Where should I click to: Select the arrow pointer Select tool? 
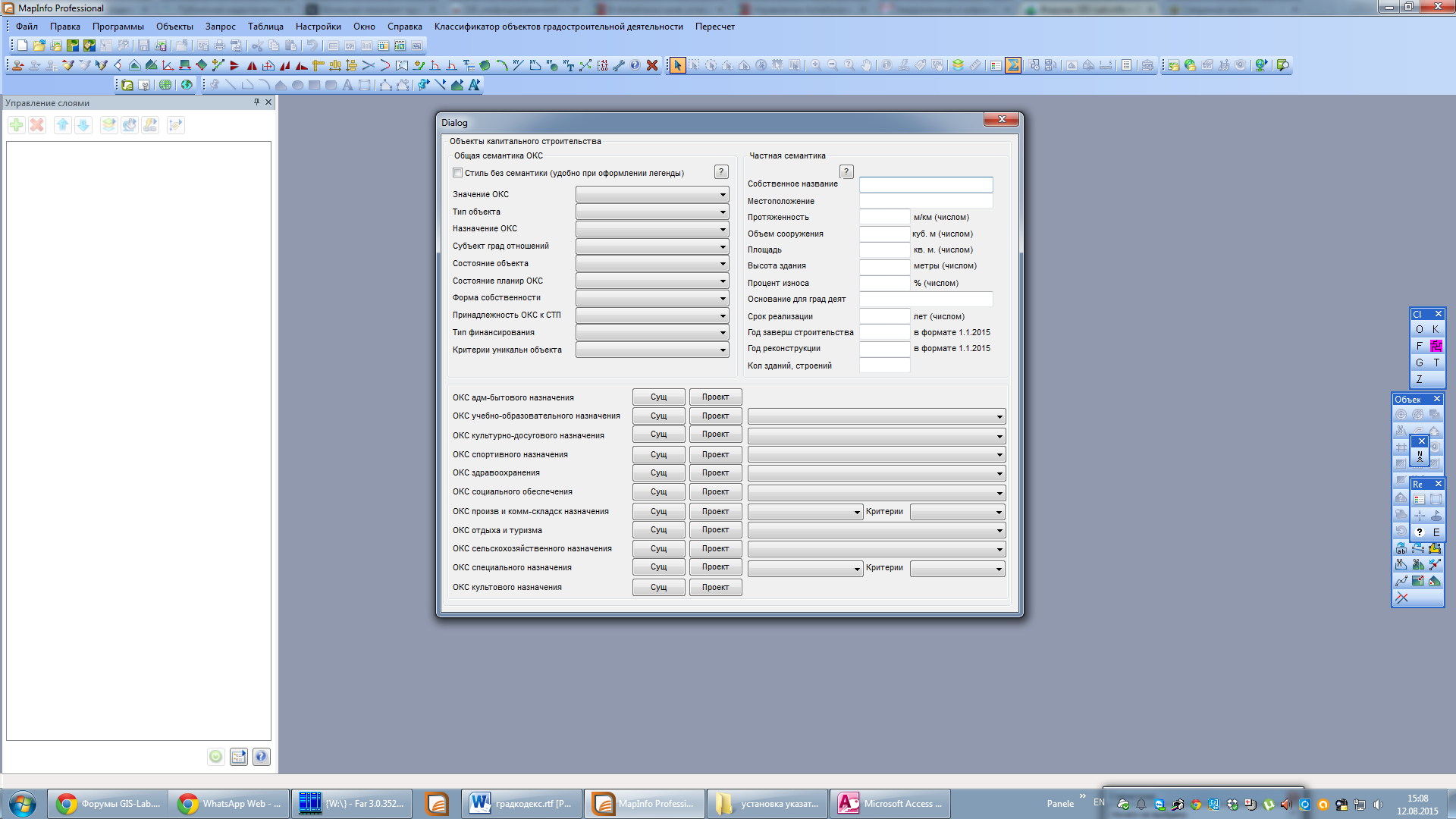pyautogui.click(x=677, y=65)
